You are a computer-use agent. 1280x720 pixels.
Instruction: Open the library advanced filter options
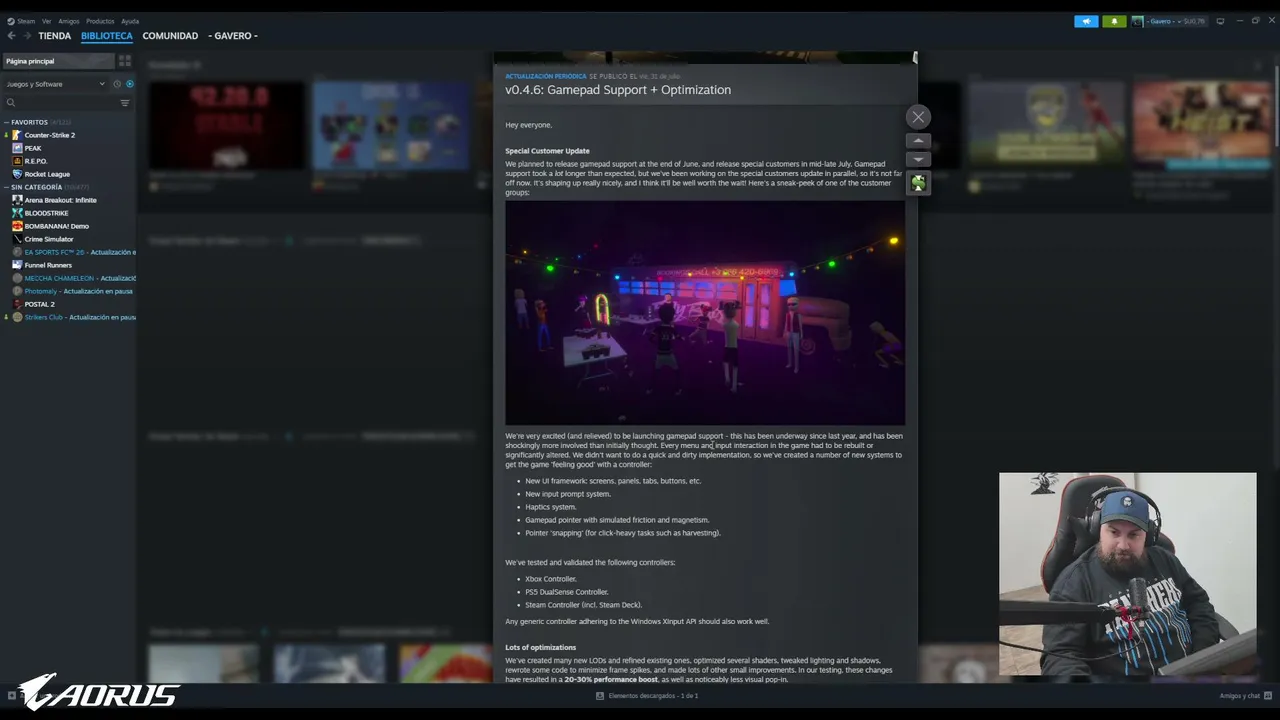click(x=125, y=103)
